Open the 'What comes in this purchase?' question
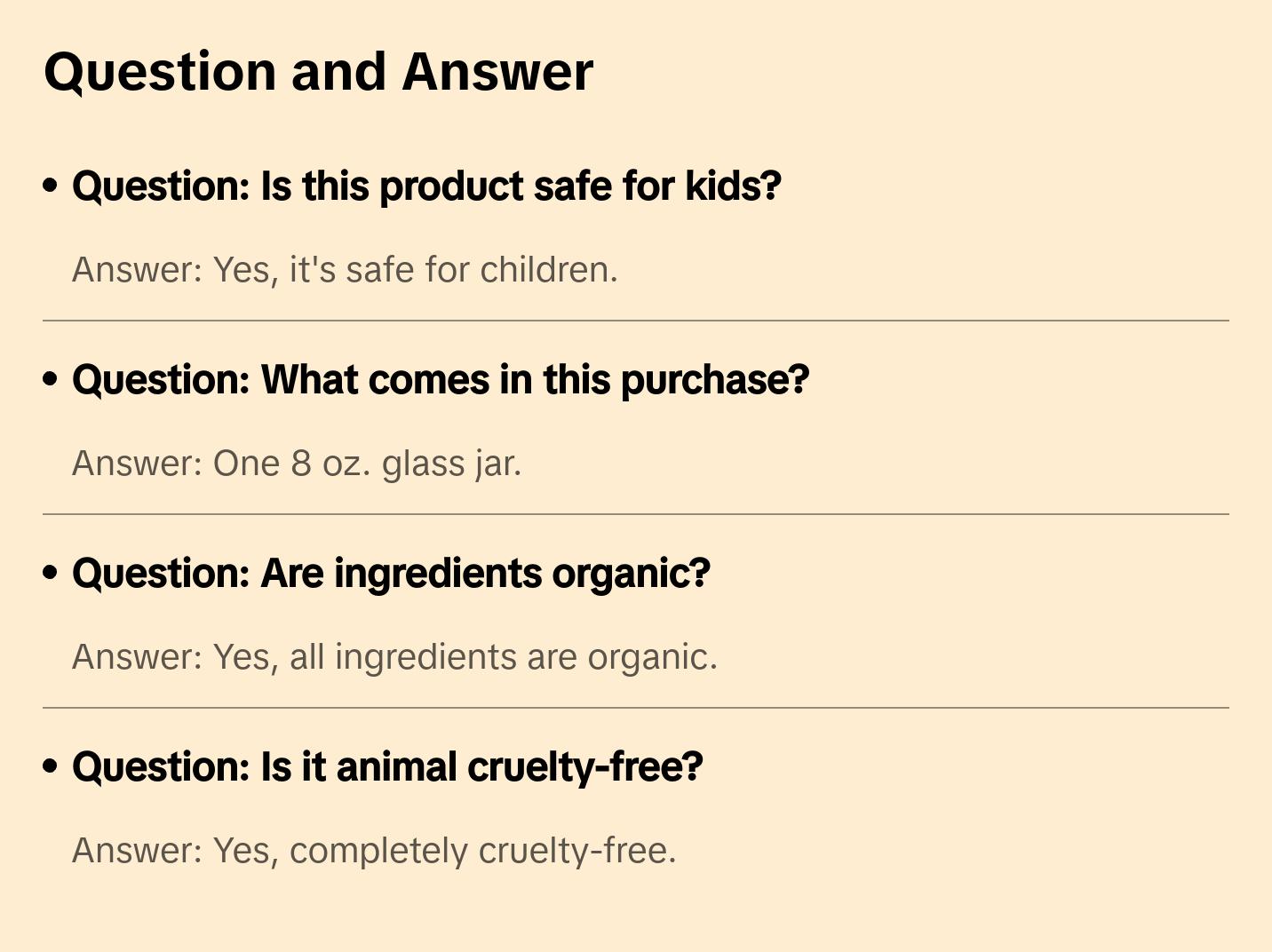The image size is (1272, 952). click(441, 380)
